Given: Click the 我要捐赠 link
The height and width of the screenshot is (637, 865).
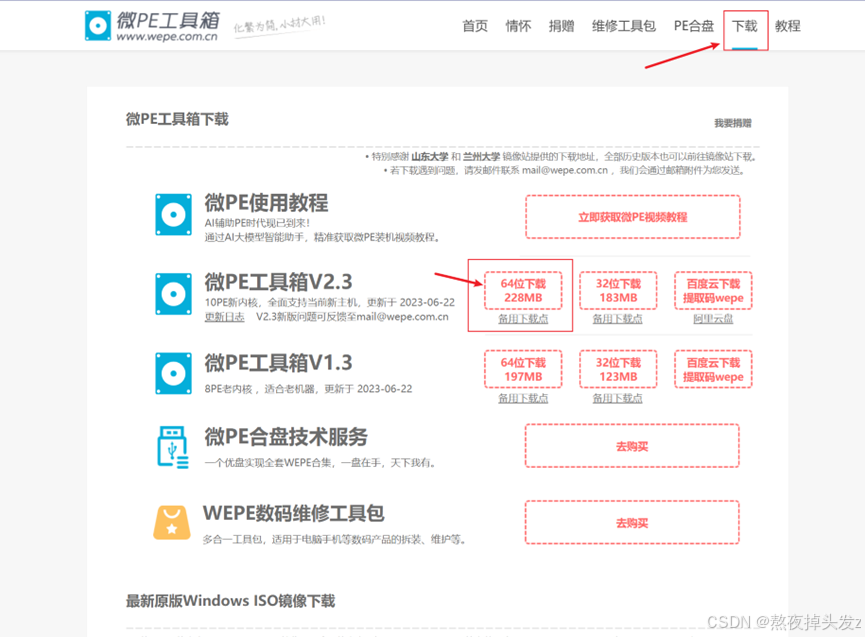Looking at the screenshot, I should click(x=733, y=123).
